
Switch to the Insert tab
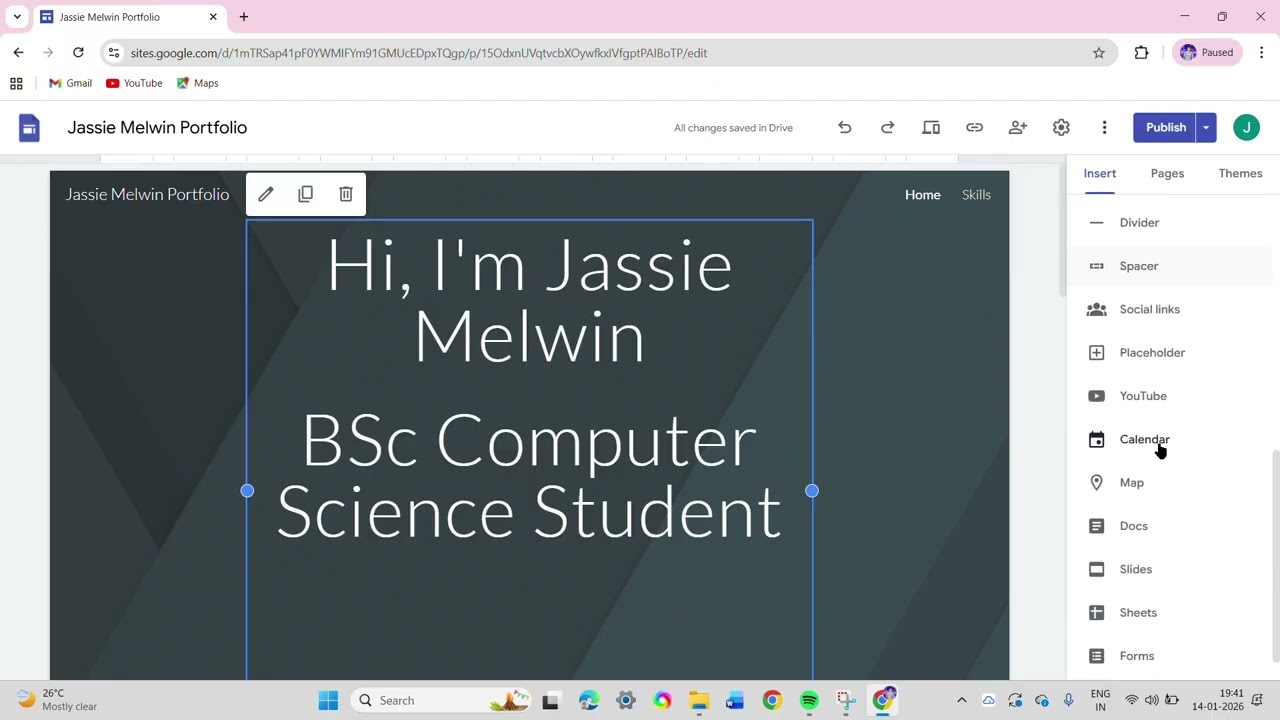click(x=1099, y=173)
